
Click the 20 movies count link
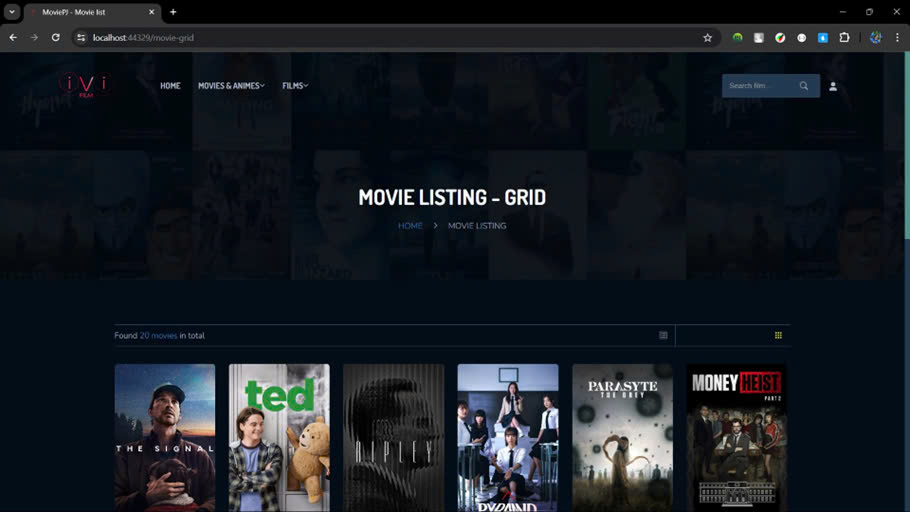(158, 336)
